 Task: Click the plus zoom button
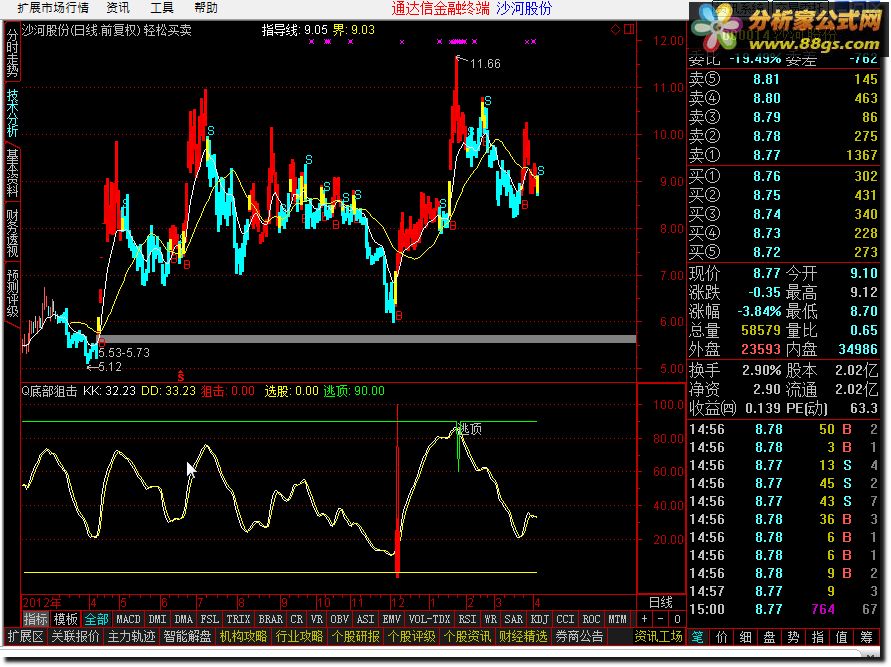point(644,619)
